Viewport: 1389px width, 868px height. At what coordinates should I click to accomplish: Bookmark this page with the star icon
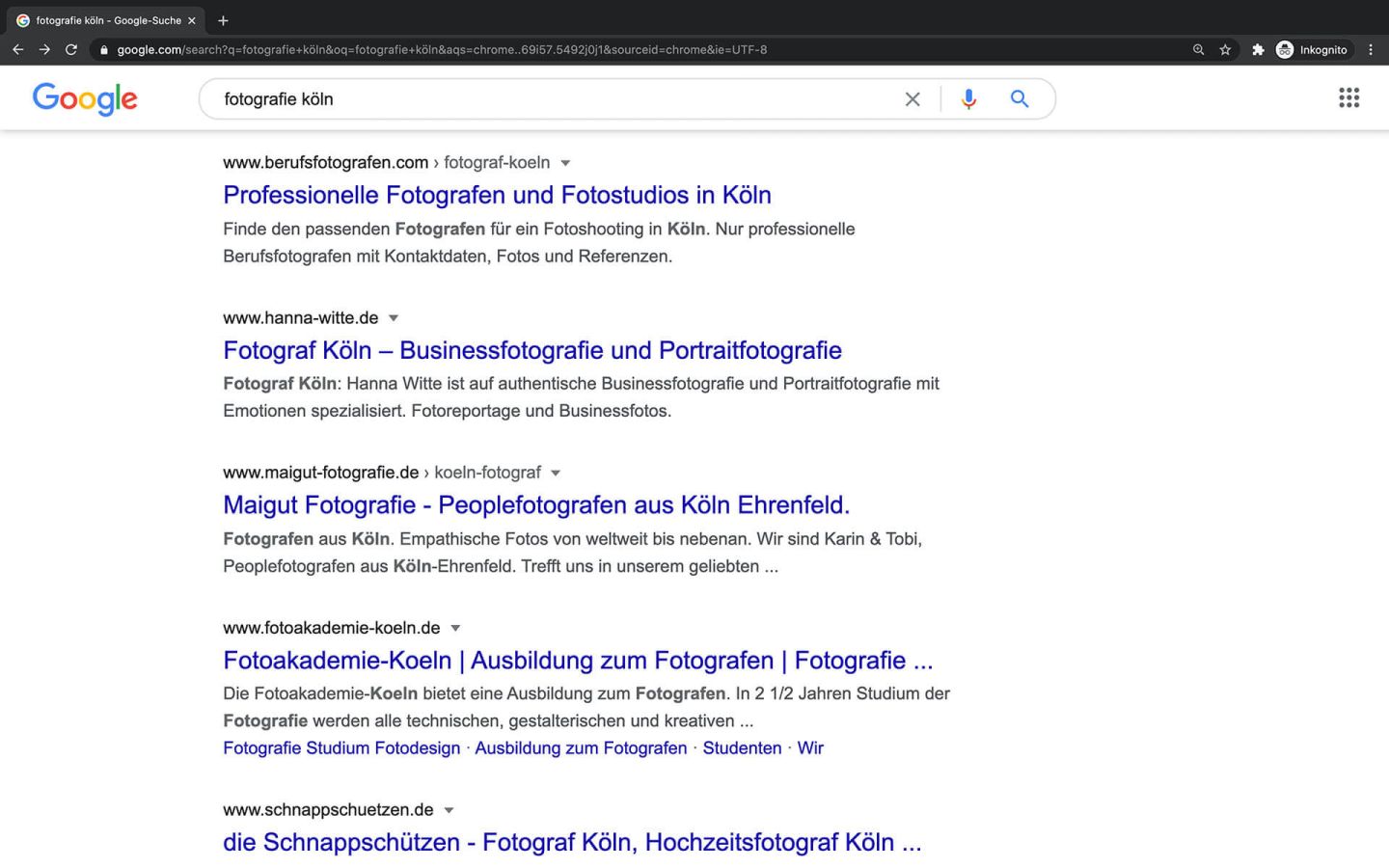pyautogui.click(x=1225, y=49)
